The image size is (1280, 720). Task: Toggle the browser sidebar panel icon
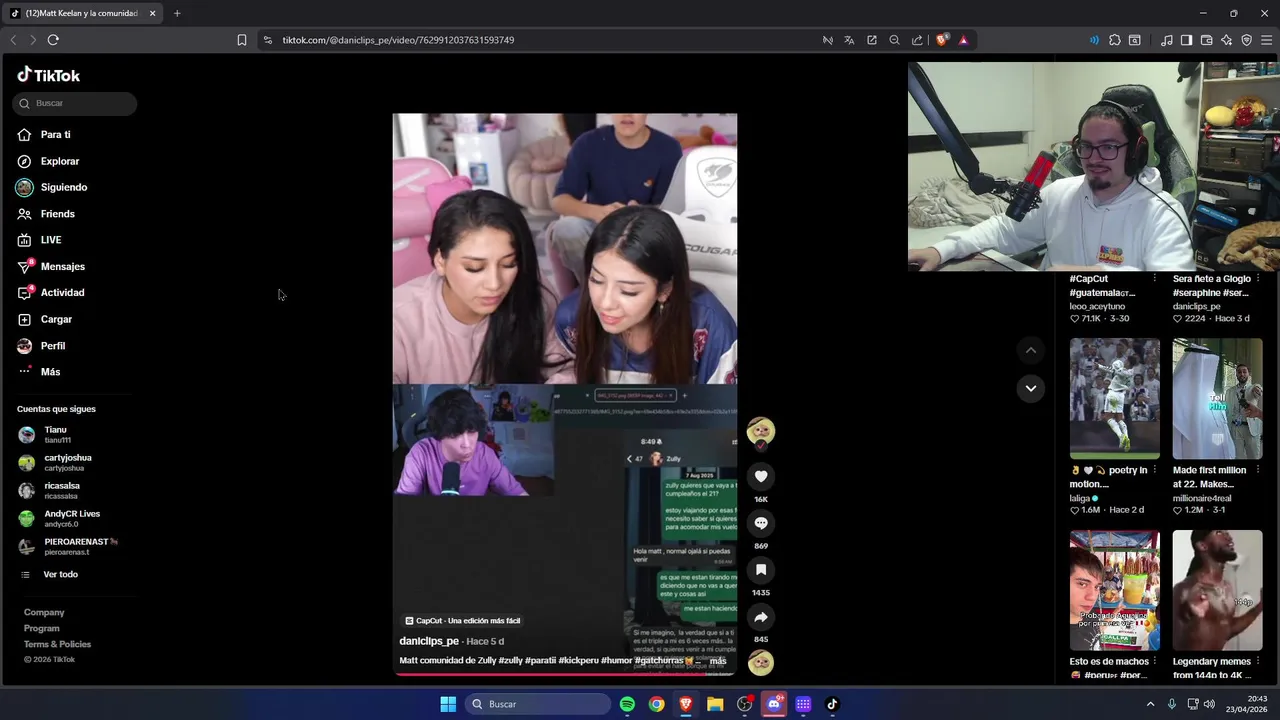click(1186, 40)
